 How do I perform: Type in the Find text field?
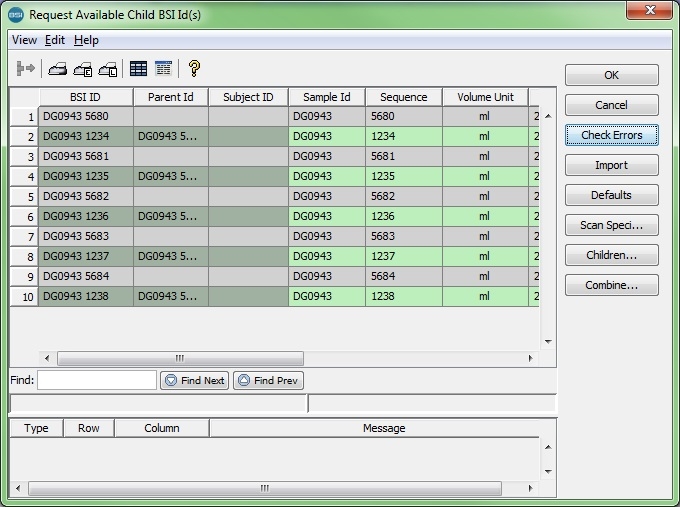[x=97, y=380]
